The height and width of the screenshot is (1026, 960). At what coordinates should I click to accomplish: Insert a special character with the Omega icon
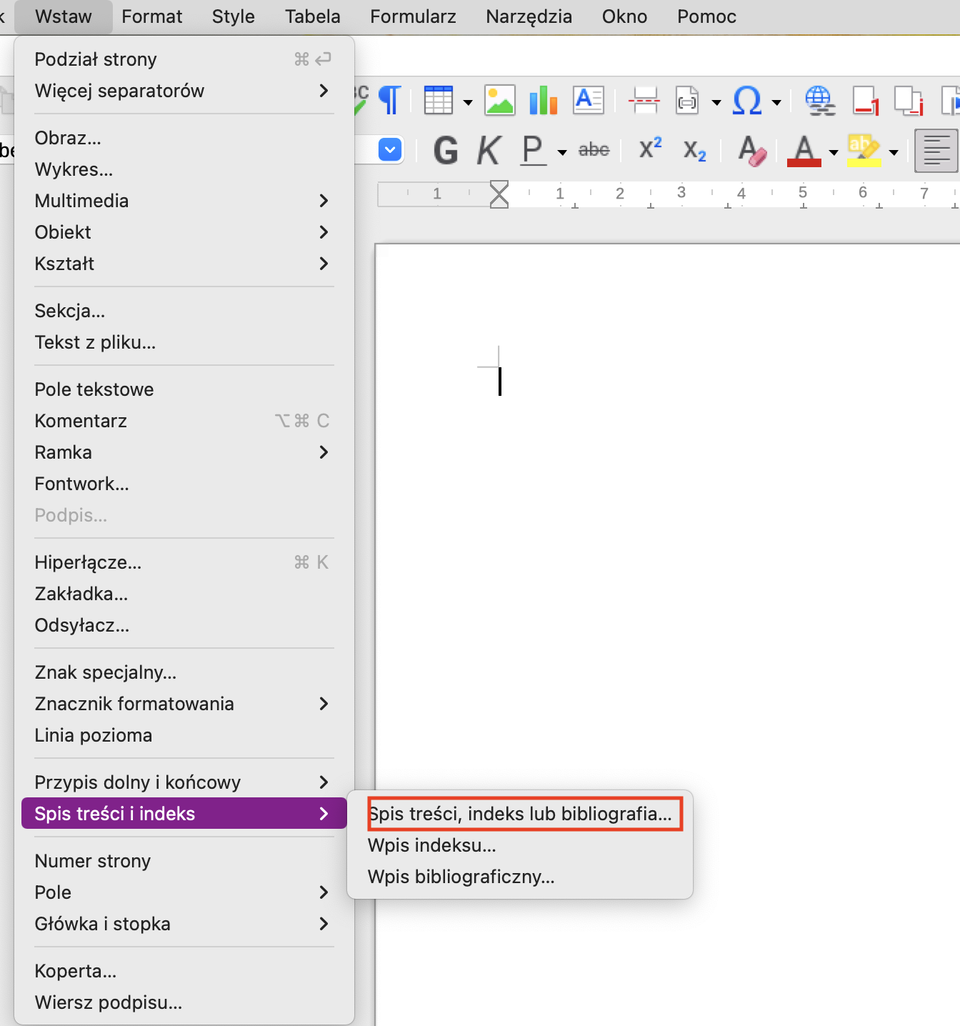748,100
